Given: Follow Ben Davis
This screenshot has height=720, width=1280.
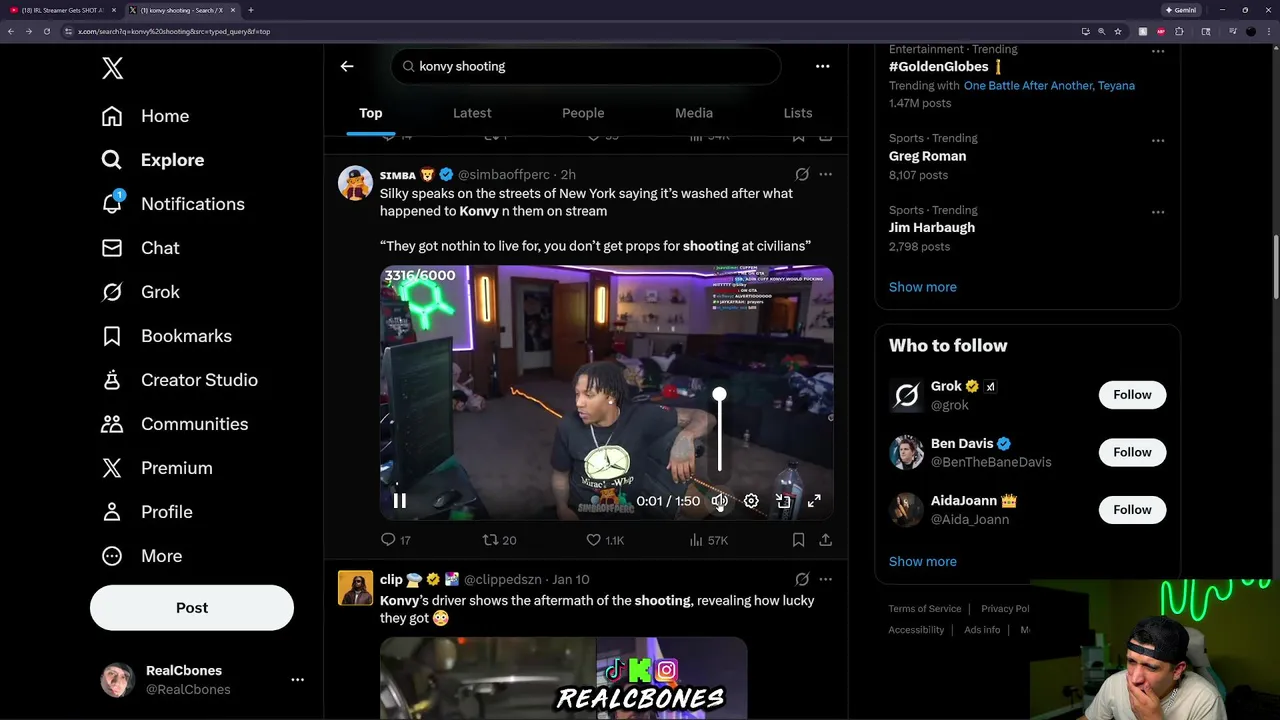Looking at the screenshot, I should [x=1132, y=452].
